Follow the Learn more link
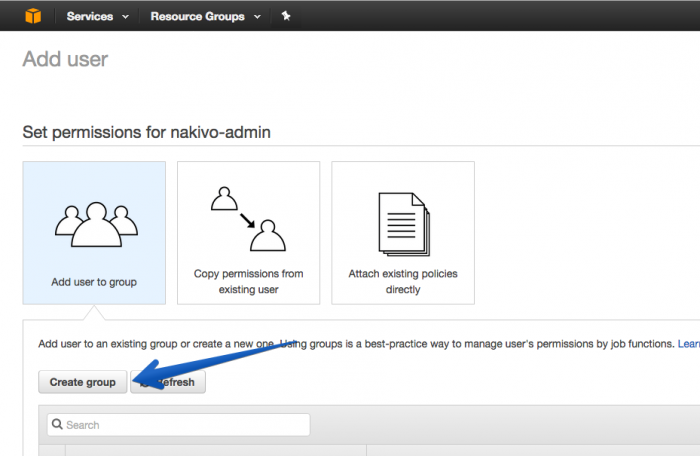The height and width of the screenshot is (456, 700). [x=689, y=344]
